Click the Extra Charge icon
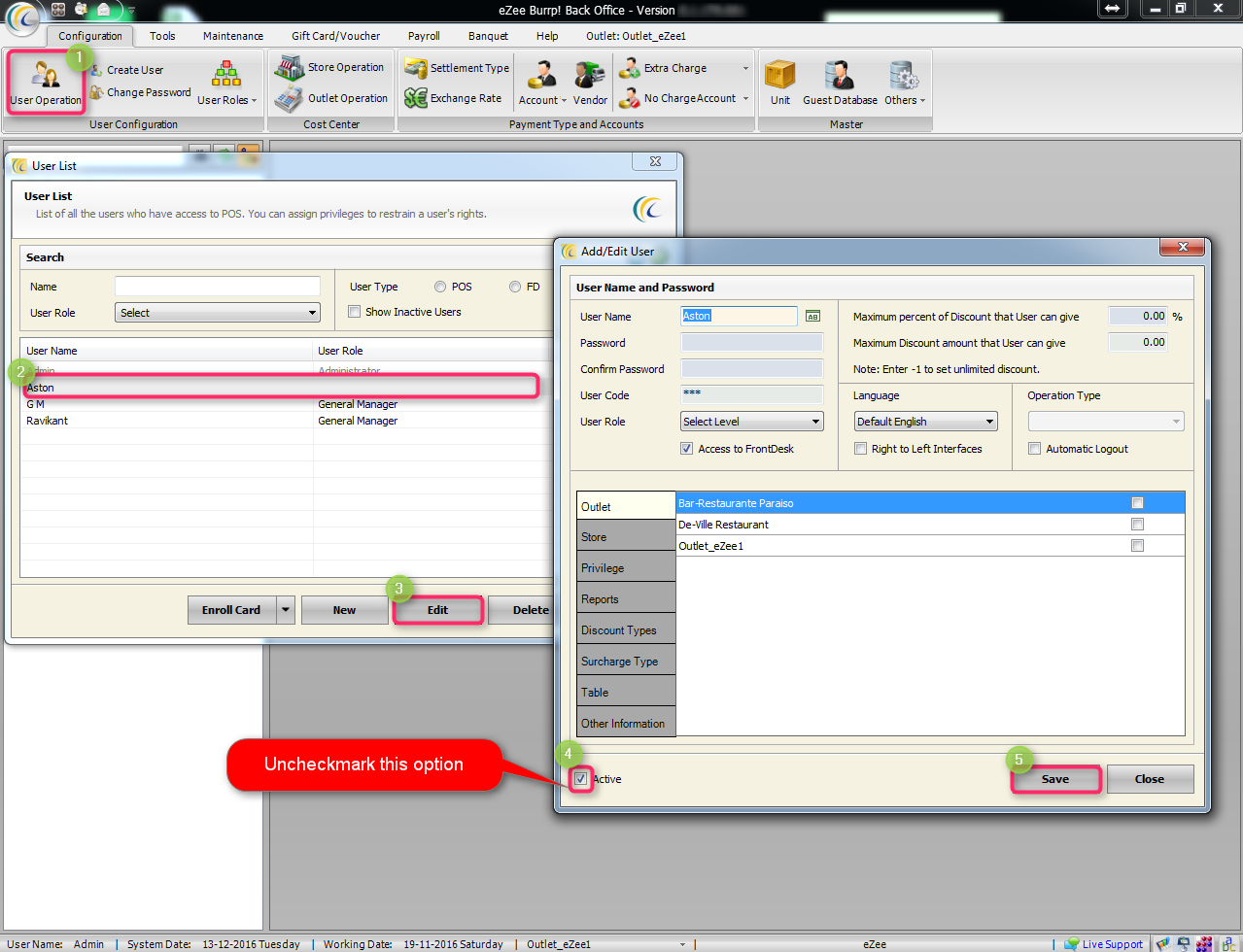The height and width of the screenshot is (952, 1243). [x=630, y=68]
